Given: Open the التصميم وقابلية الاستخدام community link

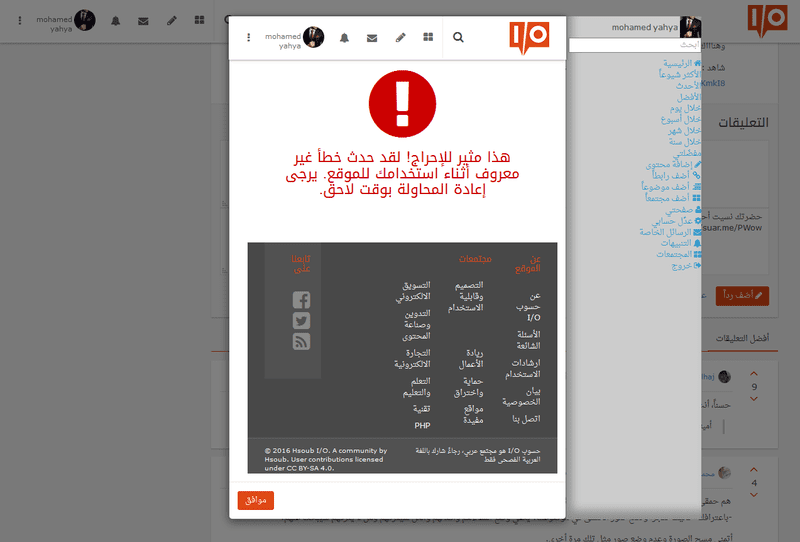Looking at the screenshot, I should point(466,296).
